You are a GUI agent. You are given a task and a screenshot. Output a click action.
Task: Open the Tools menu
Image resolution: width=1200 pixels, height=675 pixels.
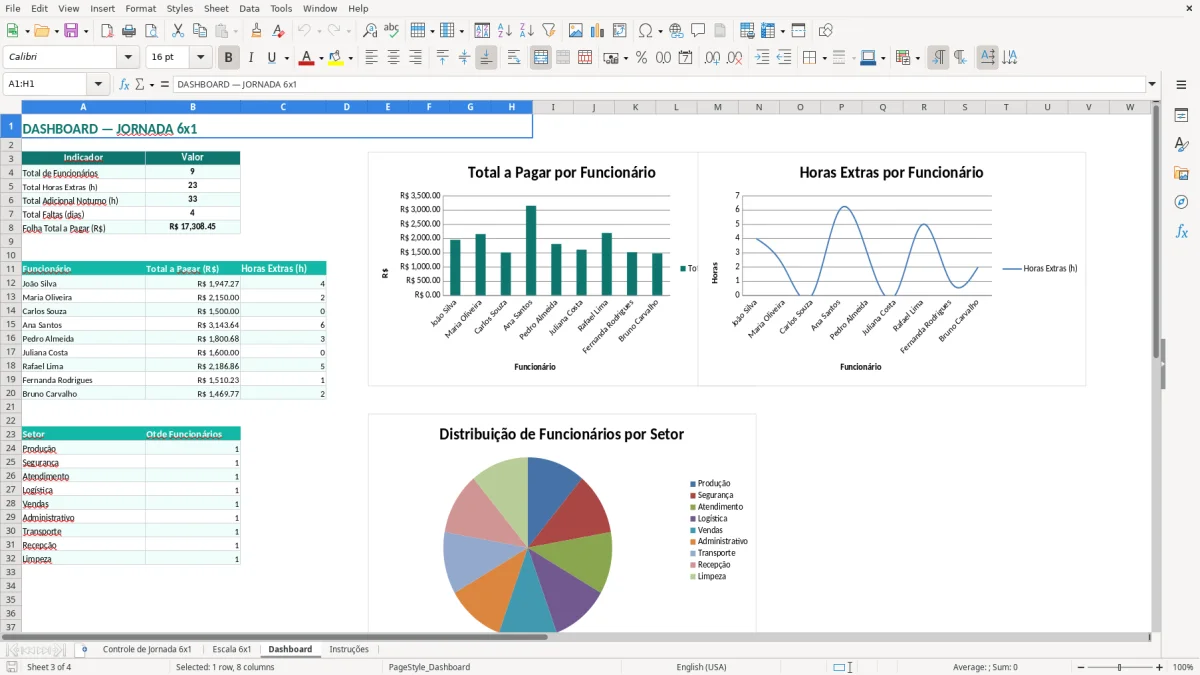point(281,8)
